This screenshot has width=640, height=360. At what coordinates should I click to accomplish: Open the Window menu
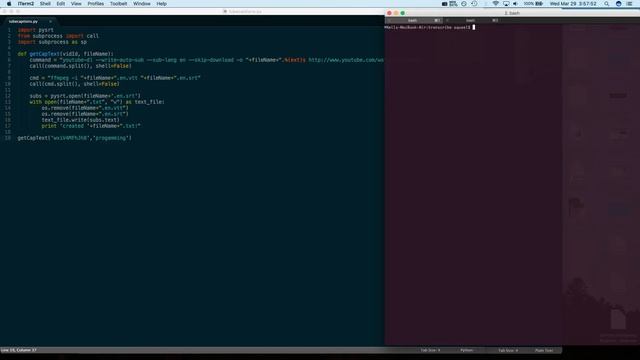[142, 4]
